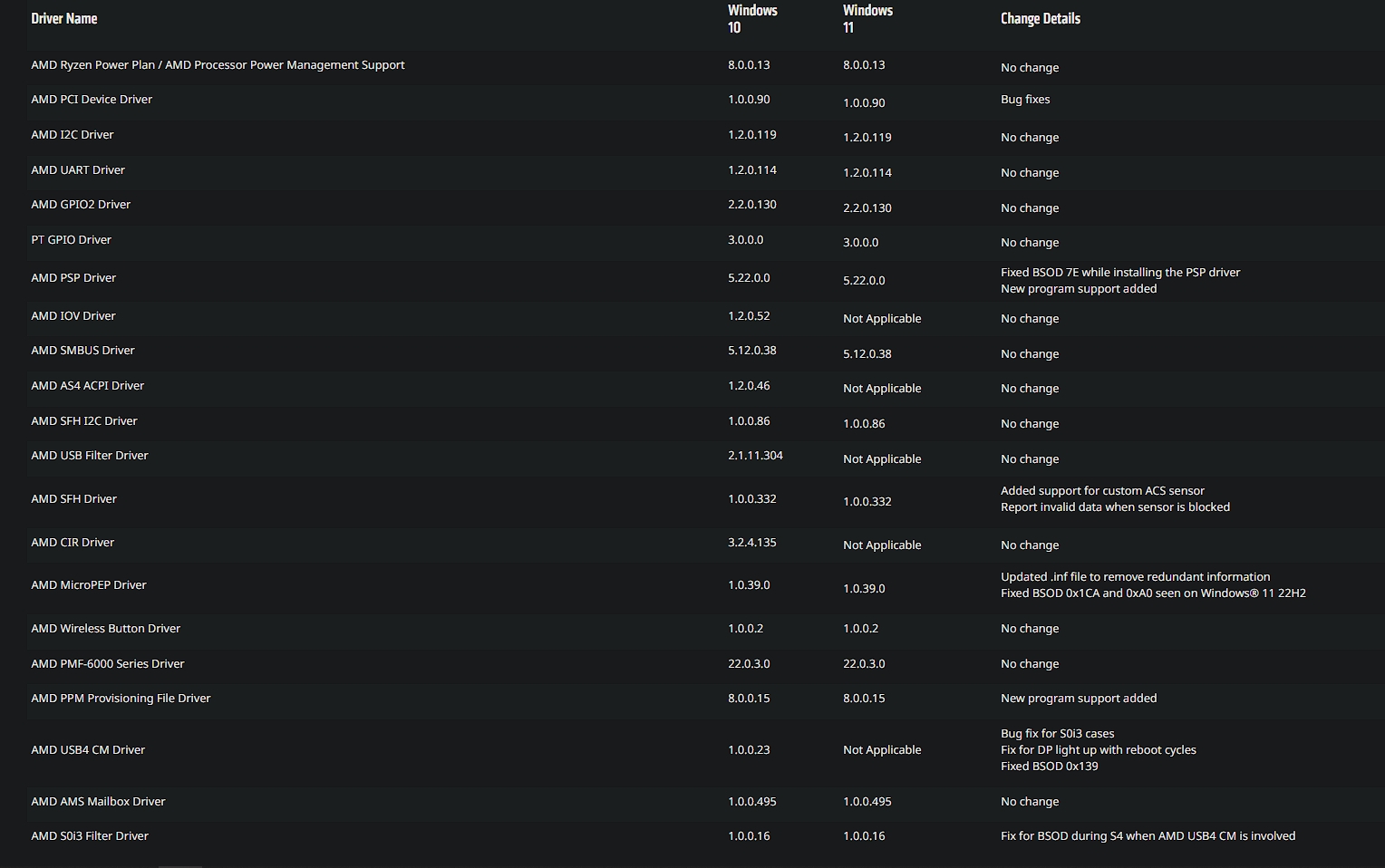Select the PT GPIO Driver name
Screen dimensions: 1385x868
point(71,240)
